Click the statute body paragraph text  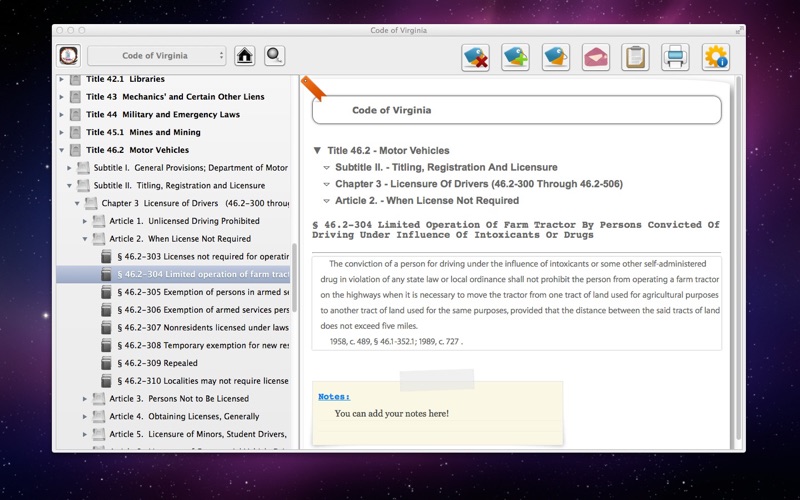click(519, 295)
